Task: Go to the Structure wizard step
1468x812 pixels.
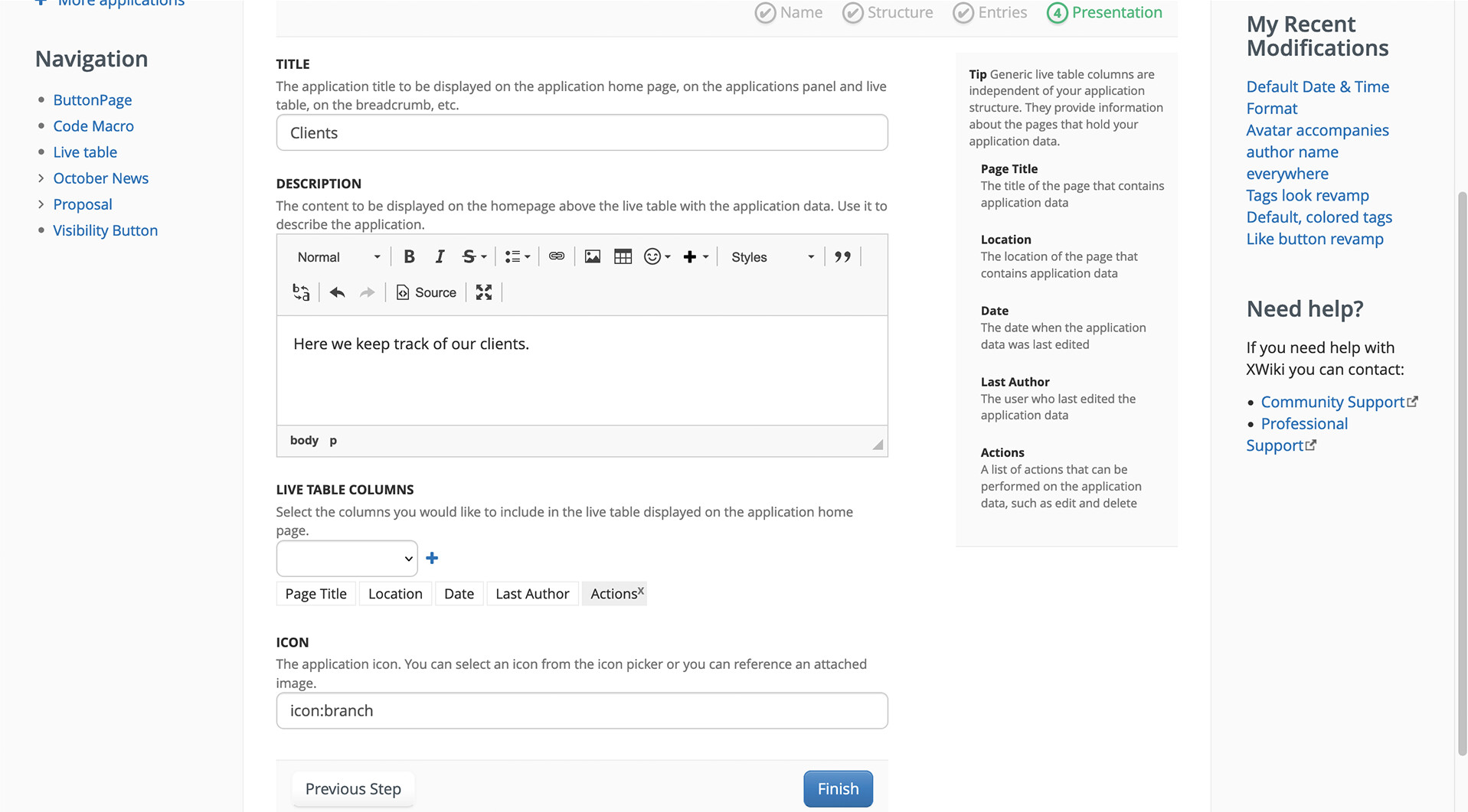Action: [888, 12]
